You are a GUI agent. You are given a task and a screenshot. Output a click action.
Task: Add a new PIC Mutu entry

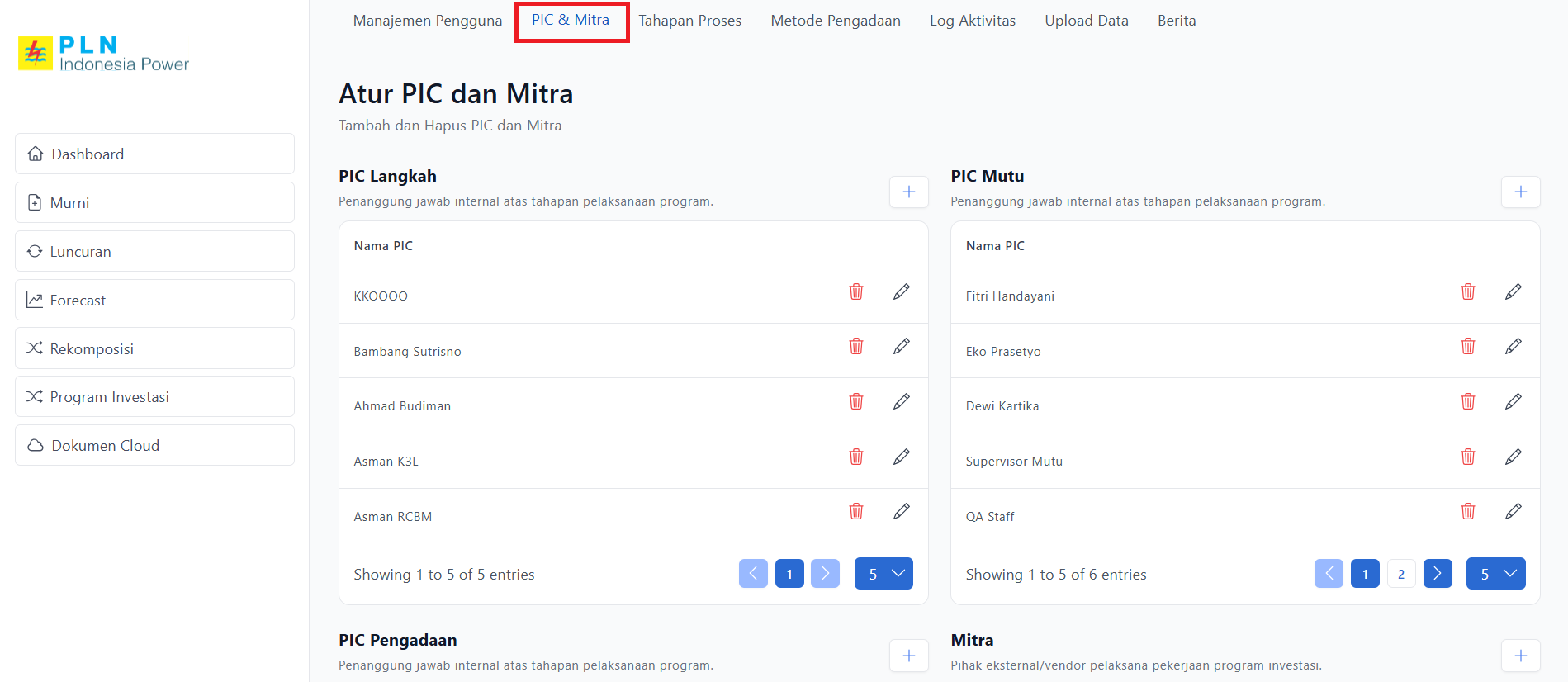tap(1520, 192)
